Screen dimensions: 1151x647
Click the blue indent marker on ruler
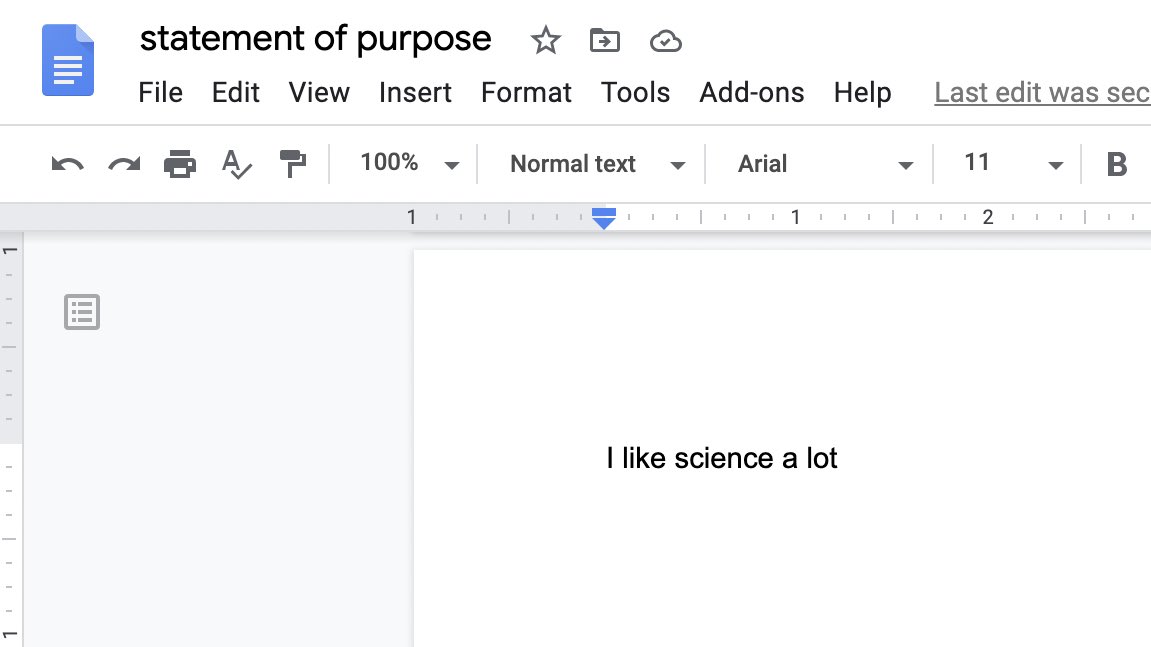click(603, 218)
